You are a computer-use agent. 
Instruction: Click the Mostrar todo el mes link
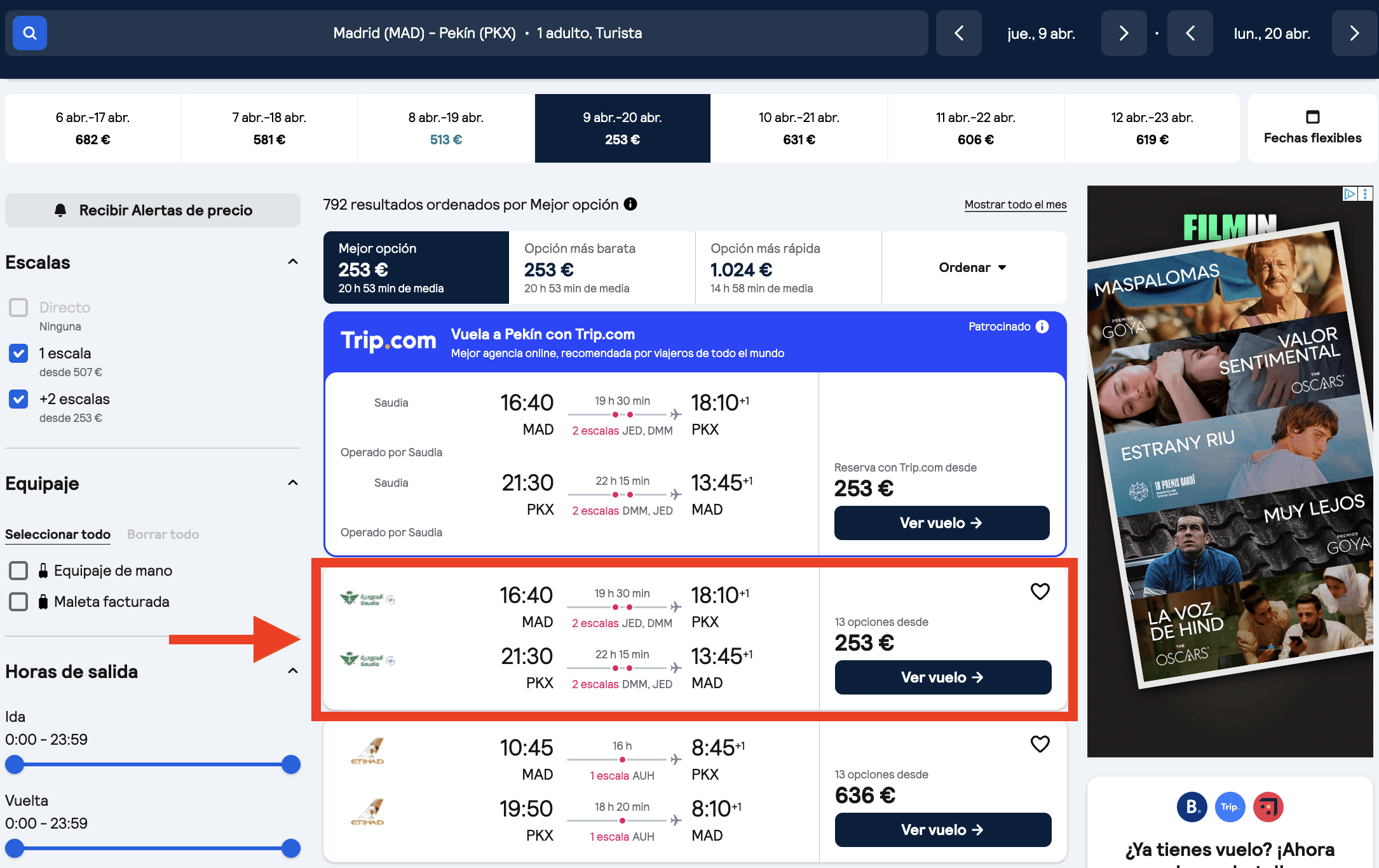pyautogui.click(x=1014, y=205)
